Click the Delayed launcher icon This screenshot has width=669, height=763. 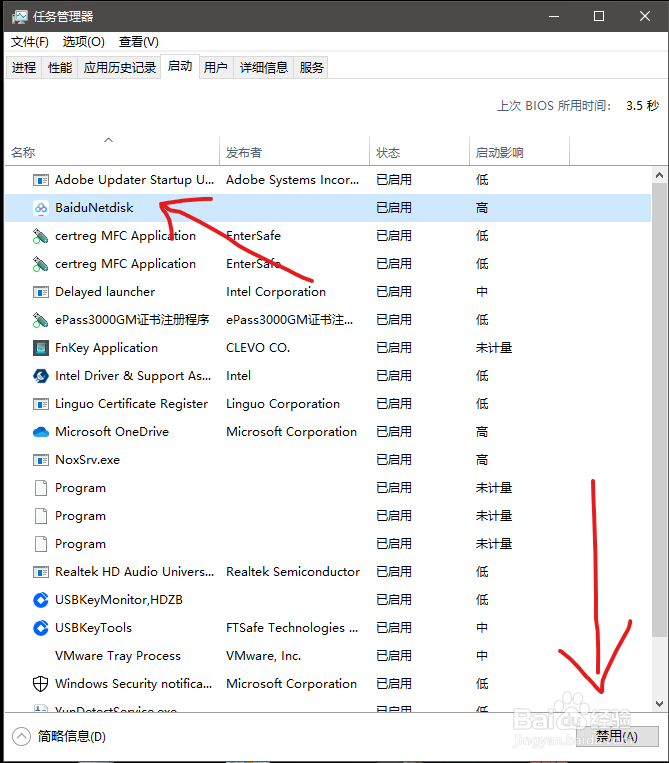pos(41,292)
